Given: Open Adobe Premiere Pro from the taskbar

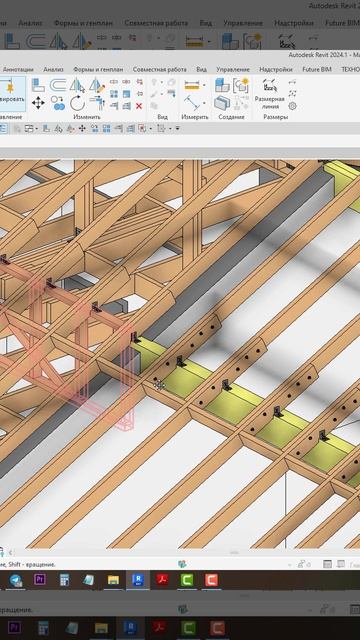Looking at the screenshot, I should point(40,580).
